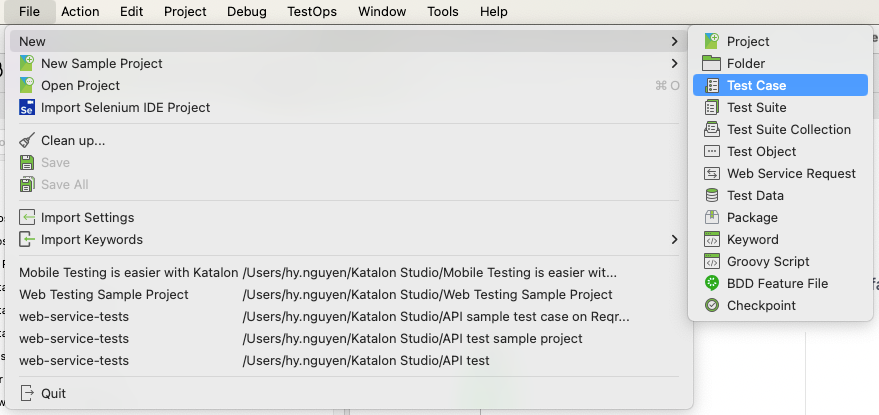The height and width of the screenshot is (415, 879).
Task: Choose Import Selenium IDE Project label
Action: pyautogui.click(x=126, y=107)
